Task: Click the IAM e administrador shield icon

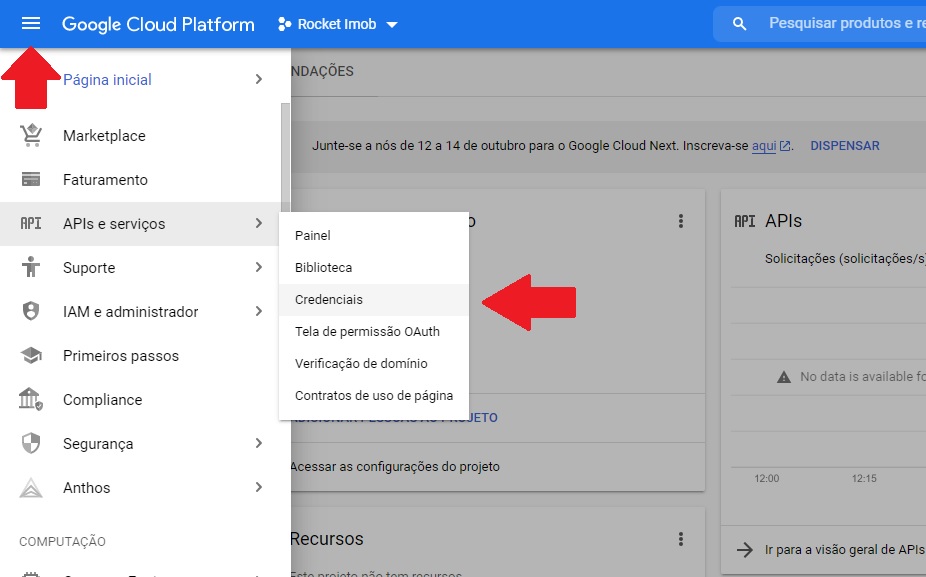Action: click(x=31, y=312)
